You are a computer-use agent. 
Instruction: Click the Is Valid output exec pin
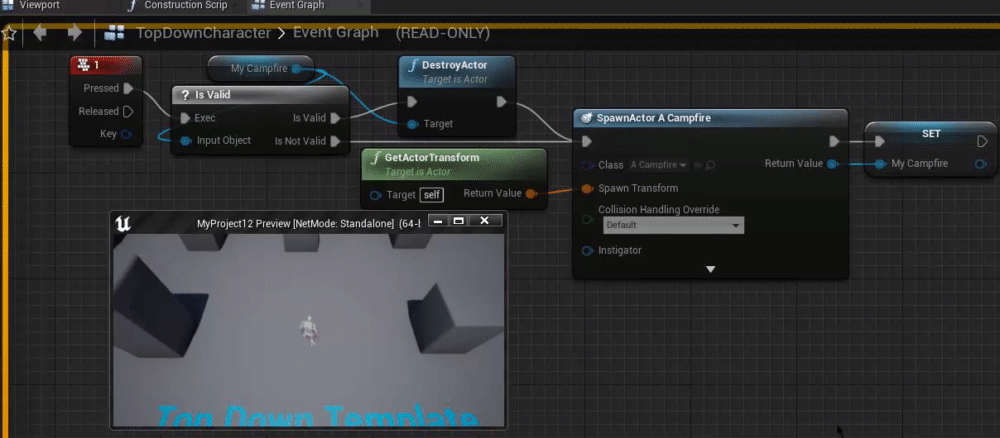point(335,118)
